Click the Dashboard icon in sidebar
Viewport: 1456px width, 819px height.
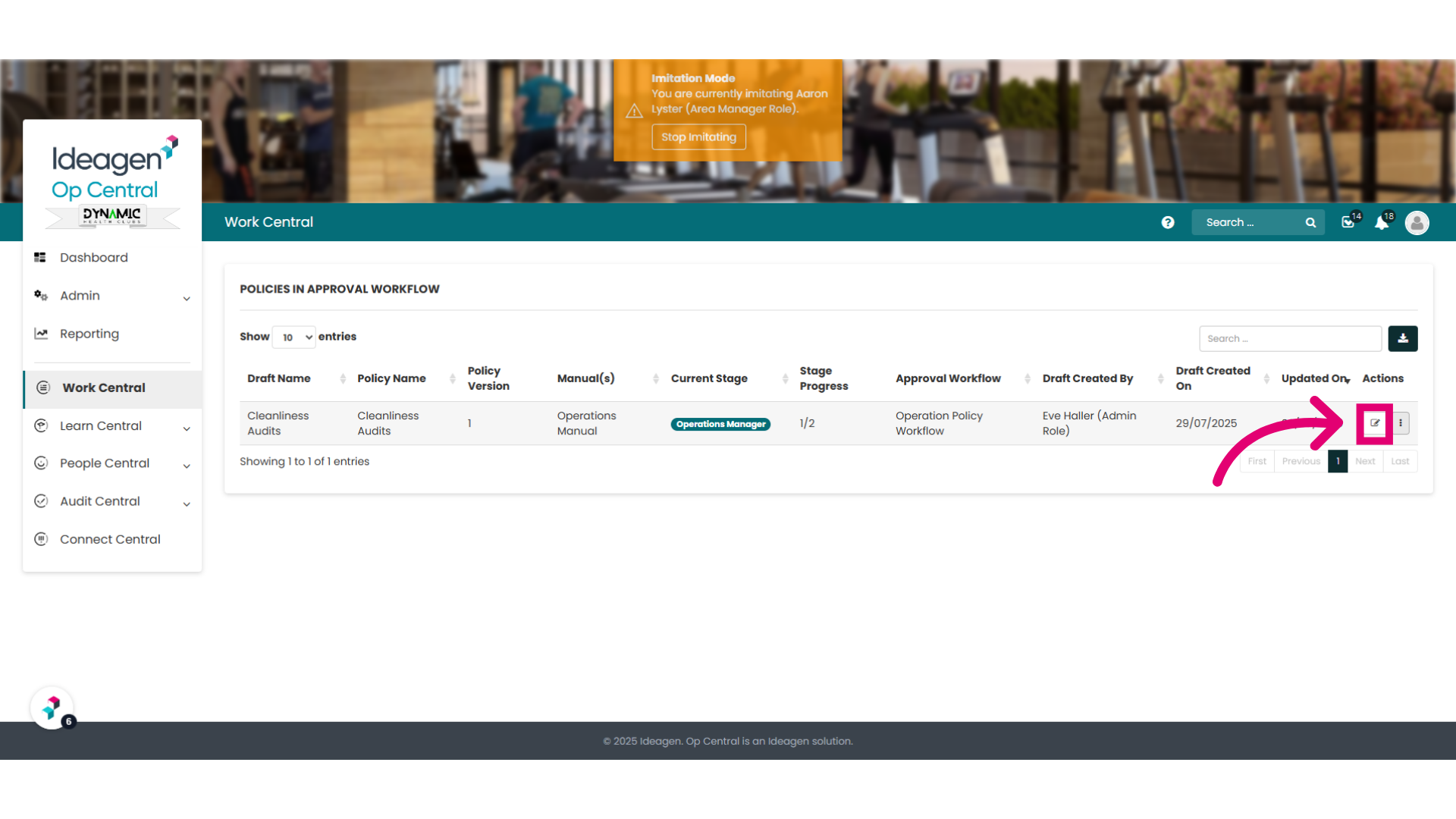tap(40, 258)
